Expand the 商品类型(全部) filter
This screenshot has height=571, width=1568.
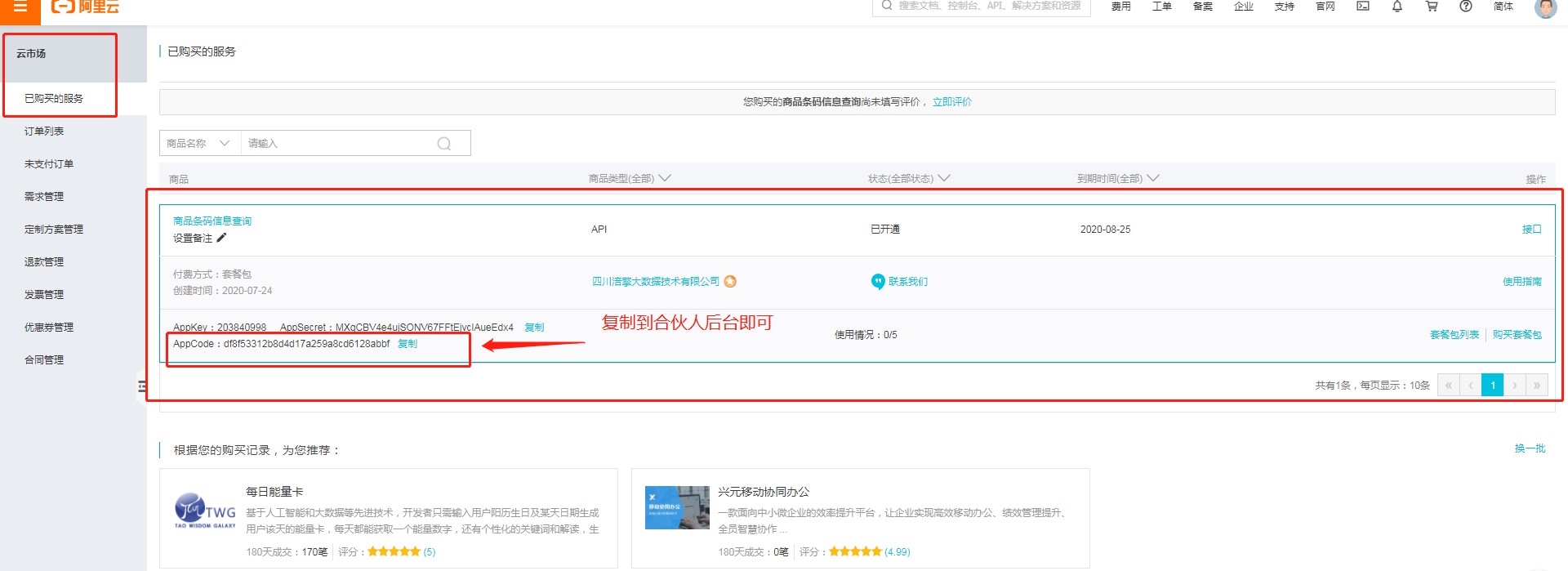coord(630,178)
